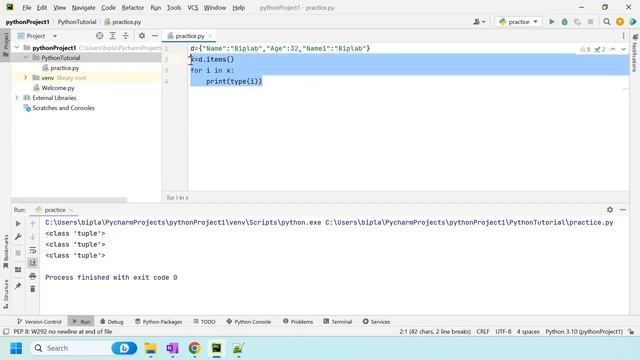Open the VCS menu
640x360 pixels.
point(193,7)
